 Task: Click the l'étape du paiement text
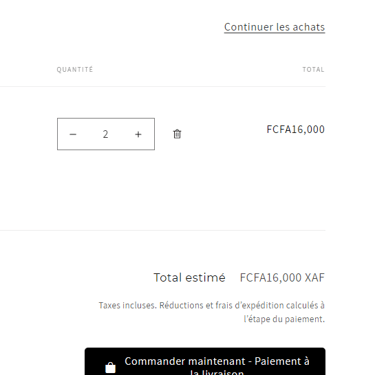click(x=284, y=319)
